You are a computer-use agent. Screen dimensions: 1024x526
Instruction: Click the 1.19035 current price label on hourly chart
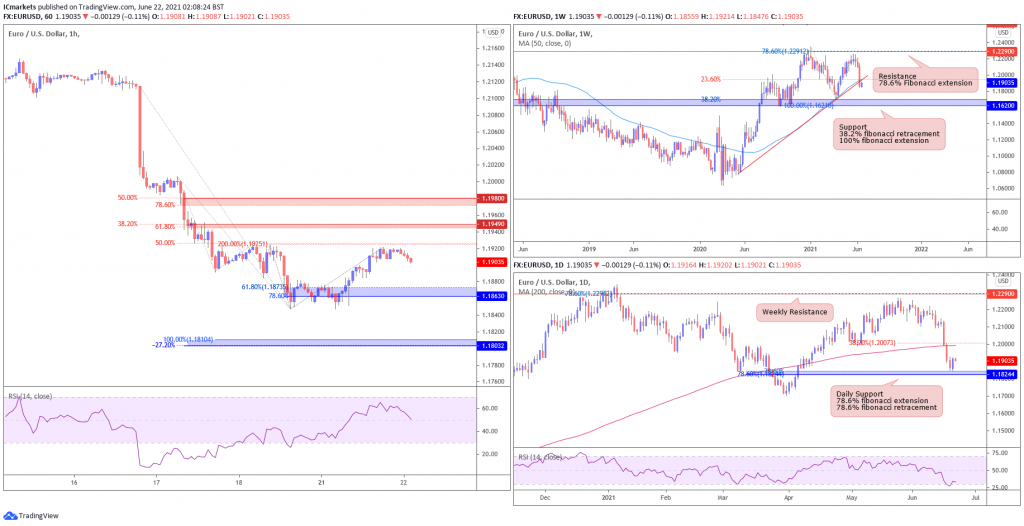(x=492, y=261)
